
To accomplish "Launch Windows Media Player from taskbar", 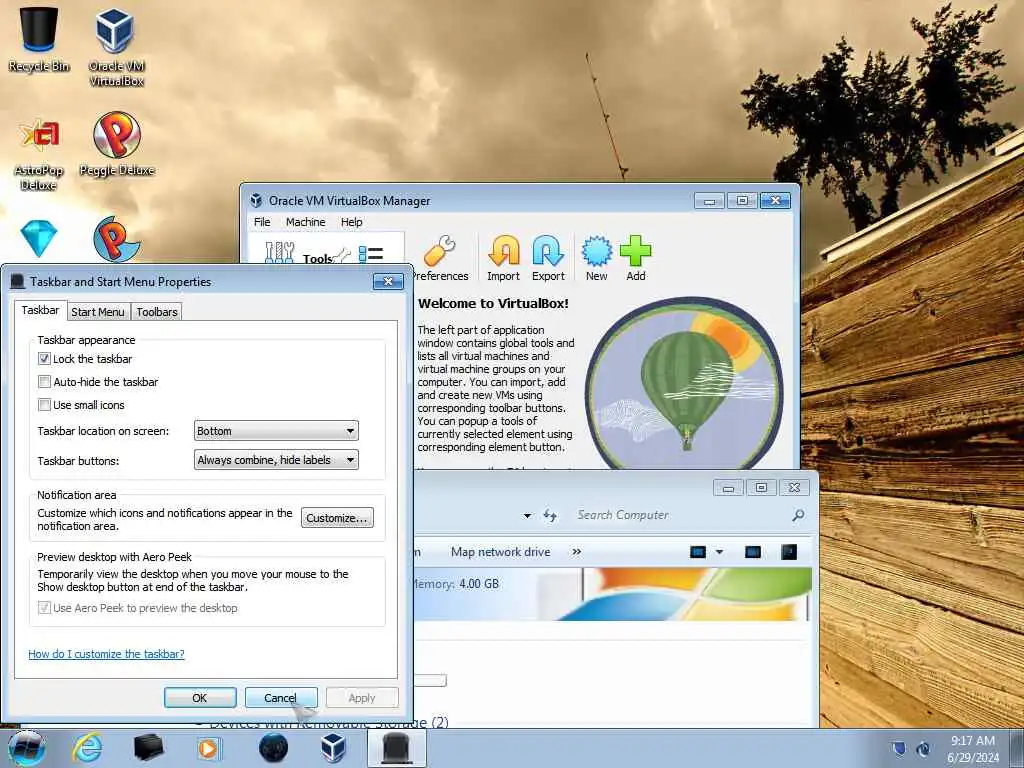I will [x=209, y=748].
